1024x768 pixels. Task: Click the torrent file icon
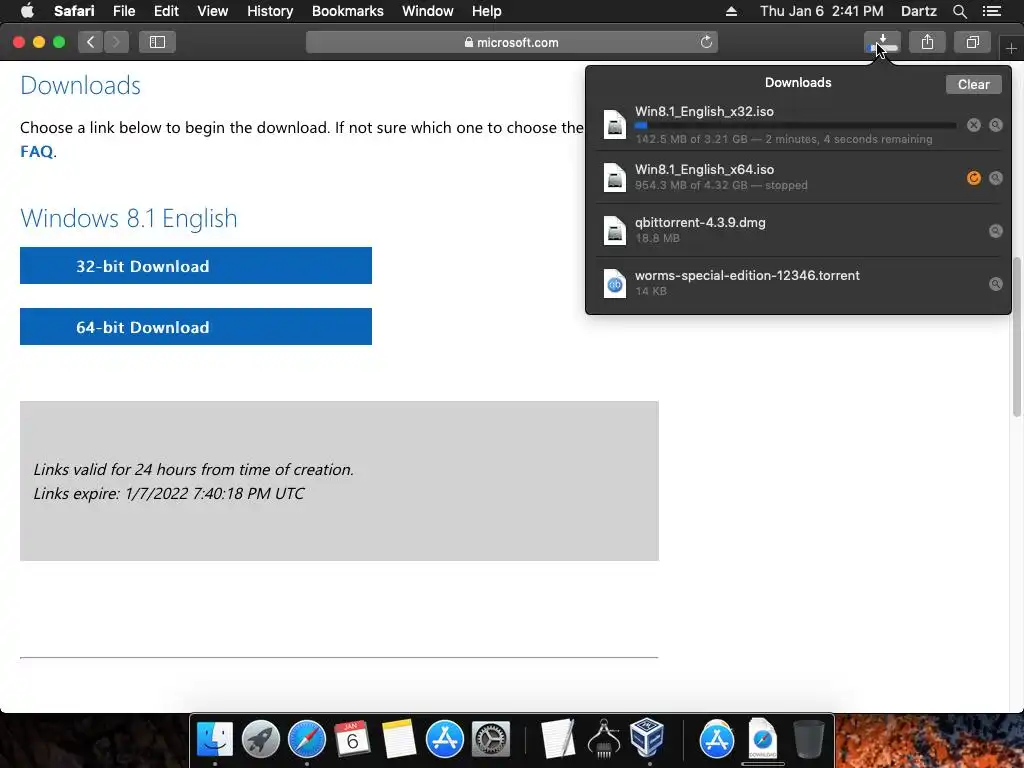[x=615, y=283]
